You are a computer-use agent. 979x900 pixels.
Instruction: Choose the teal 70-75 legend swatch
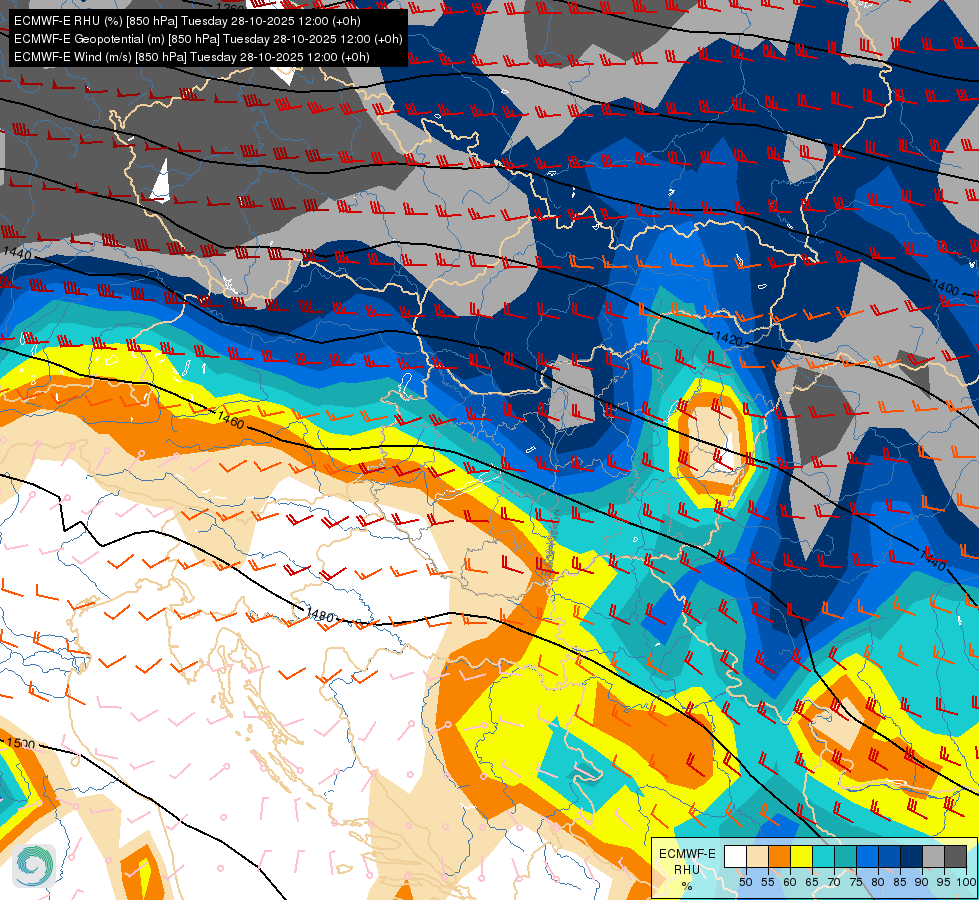pyautogui.click(x=846, y=856)
